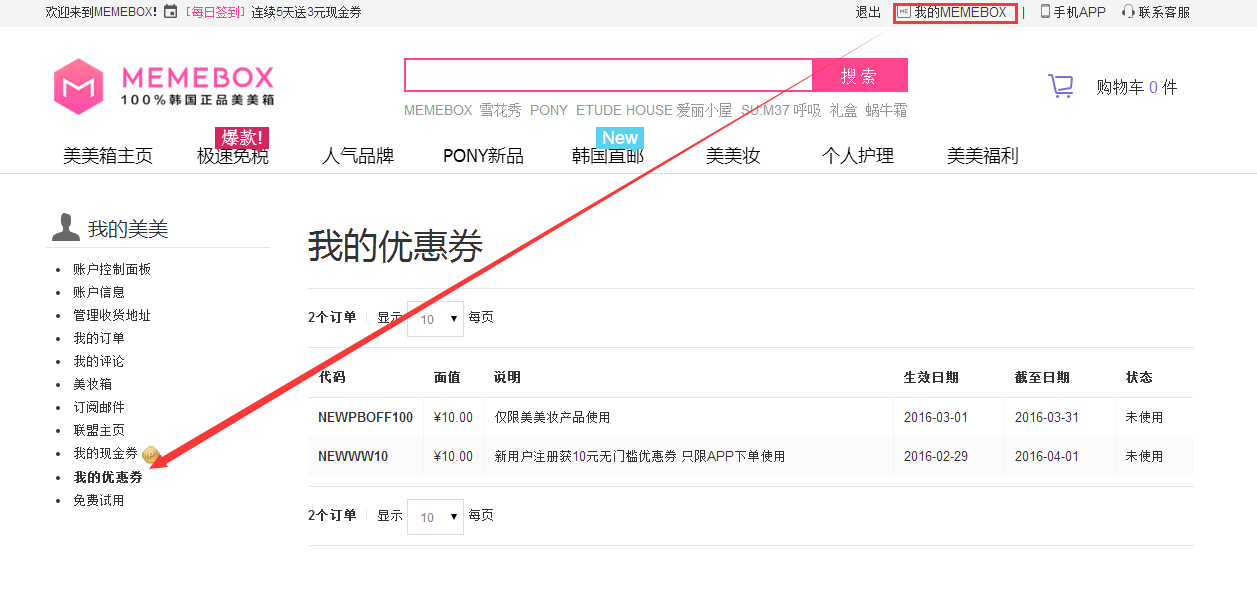The height and width of the screenshot is (597, 1257).
Task: Open 账户信息 in the sidebar
Action: [99, 292]
